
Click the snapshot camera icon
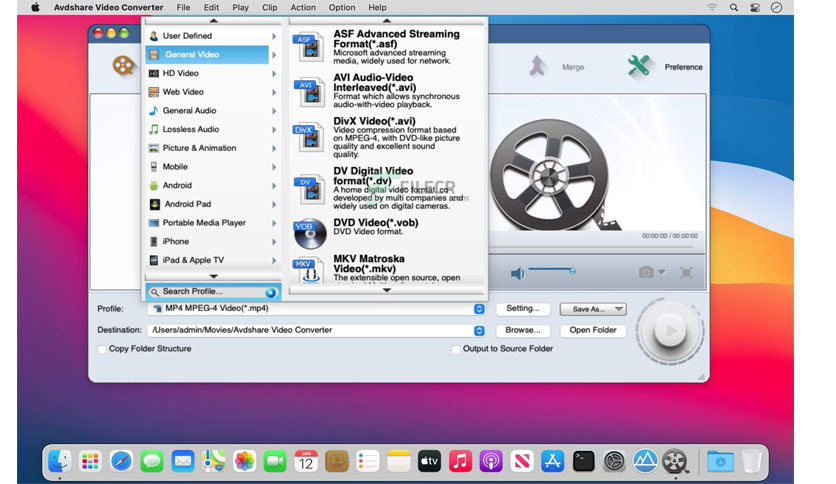pyautogui.click(x=646, y=272)
